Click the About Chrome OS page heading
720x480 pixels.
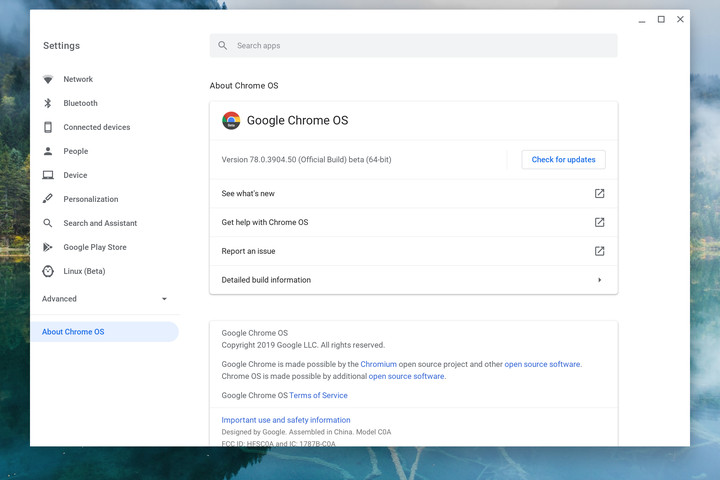[244, 85]
